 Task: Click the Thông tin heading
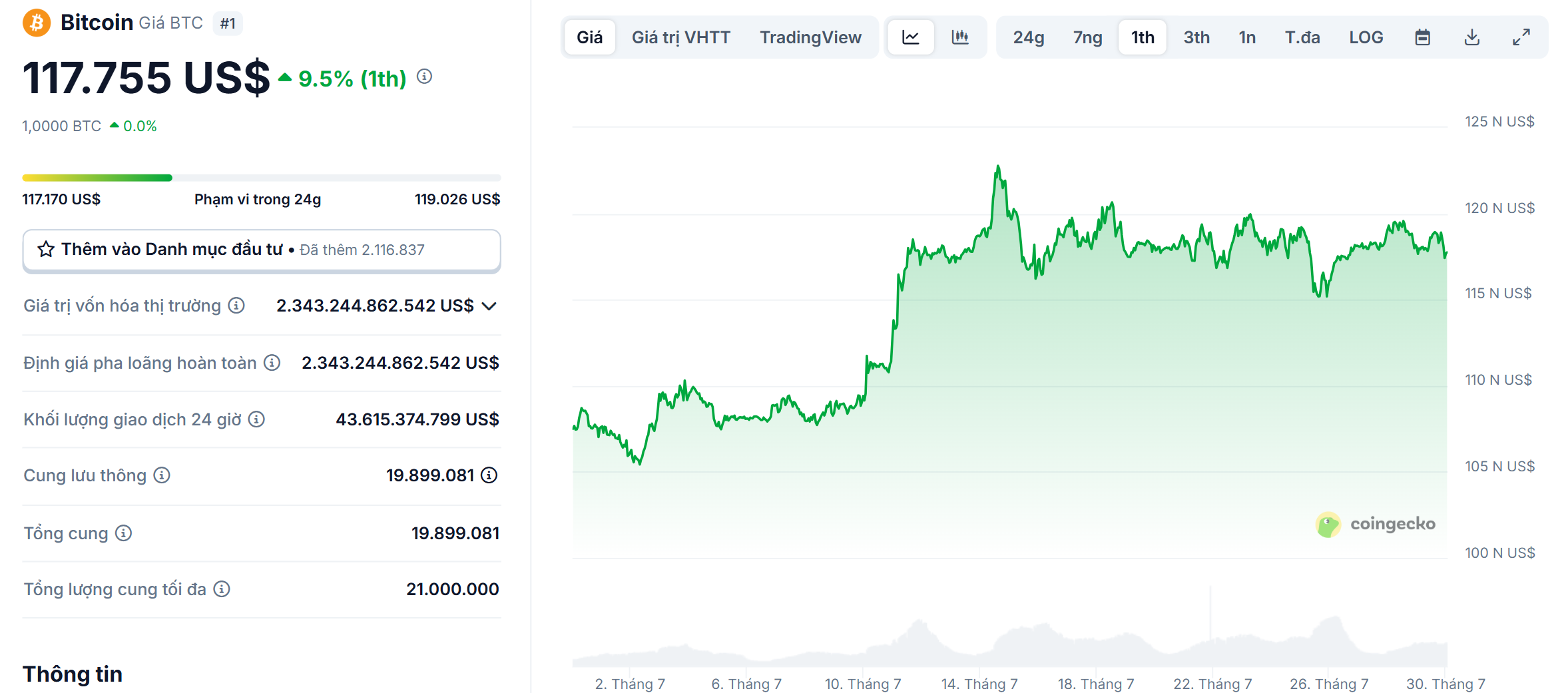click(73, 674)
